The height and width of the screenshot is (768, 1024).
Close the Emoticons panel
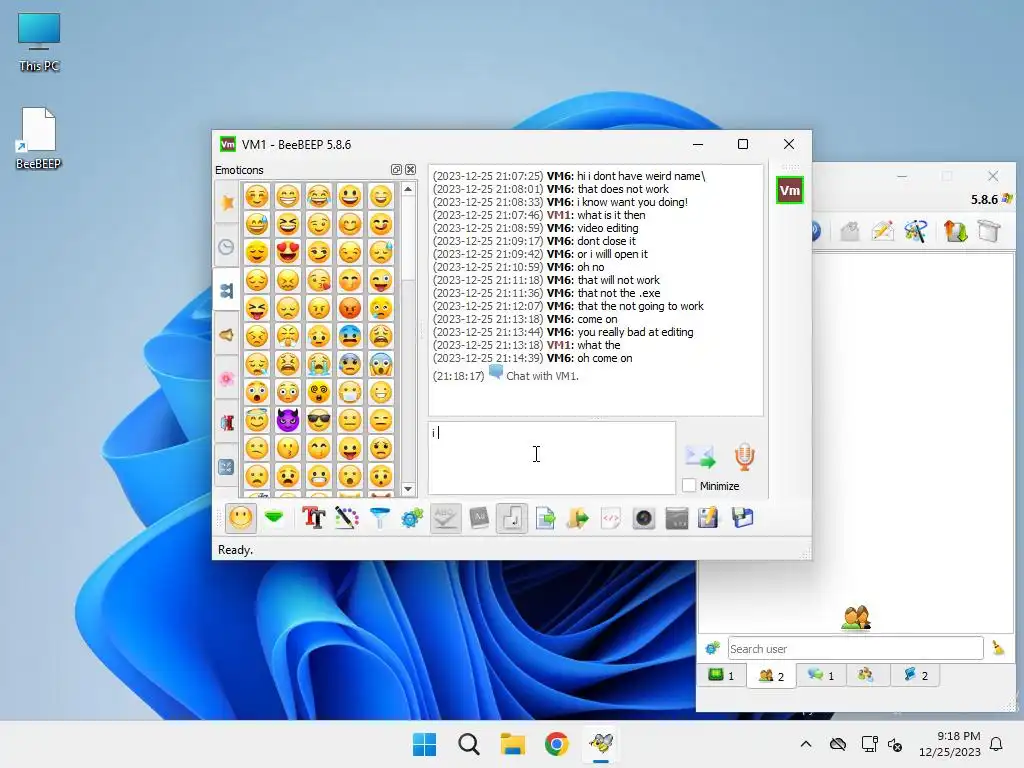coord(410,170)
